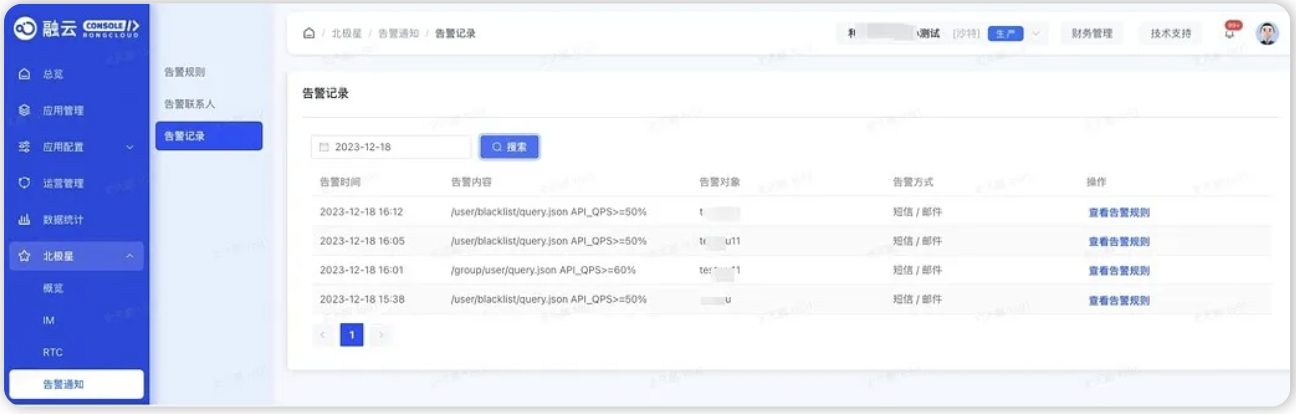Collapse the 北极星 menu chevron
This screenshot has width=1296, height=414.
pos(129,256)
